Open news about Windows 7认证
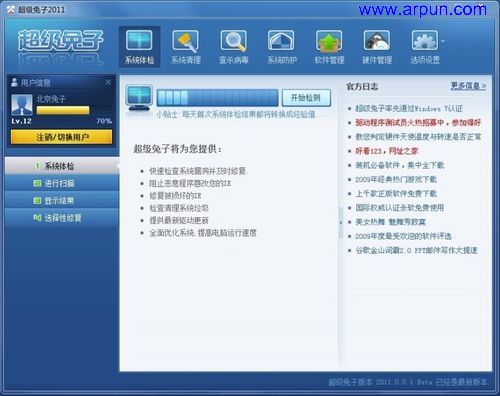The height and width of the screenshot is (396, 500). 409,108
